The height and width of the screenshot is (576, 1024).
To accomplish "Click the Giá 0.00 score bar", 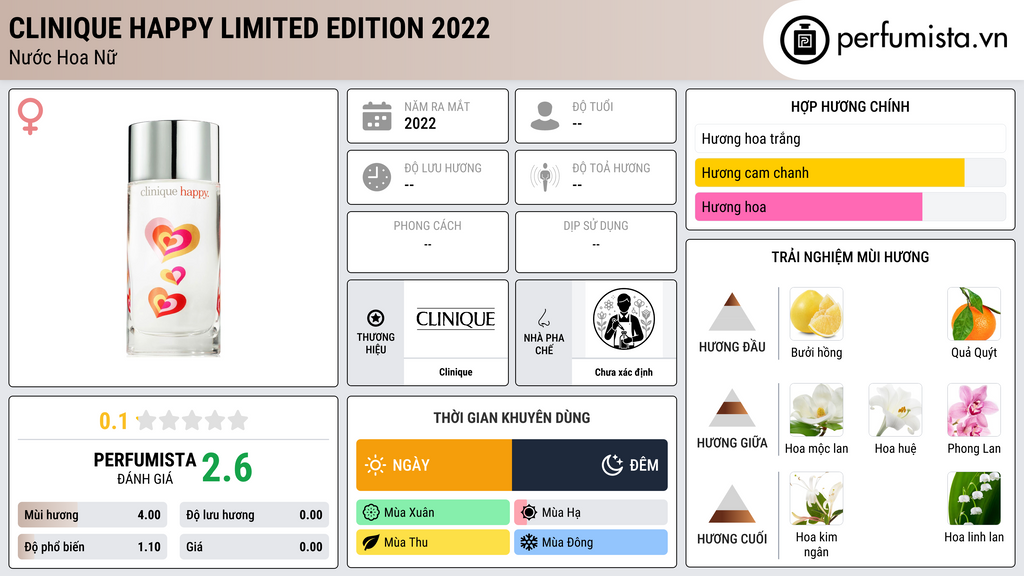I will click(x=254, y=547).
